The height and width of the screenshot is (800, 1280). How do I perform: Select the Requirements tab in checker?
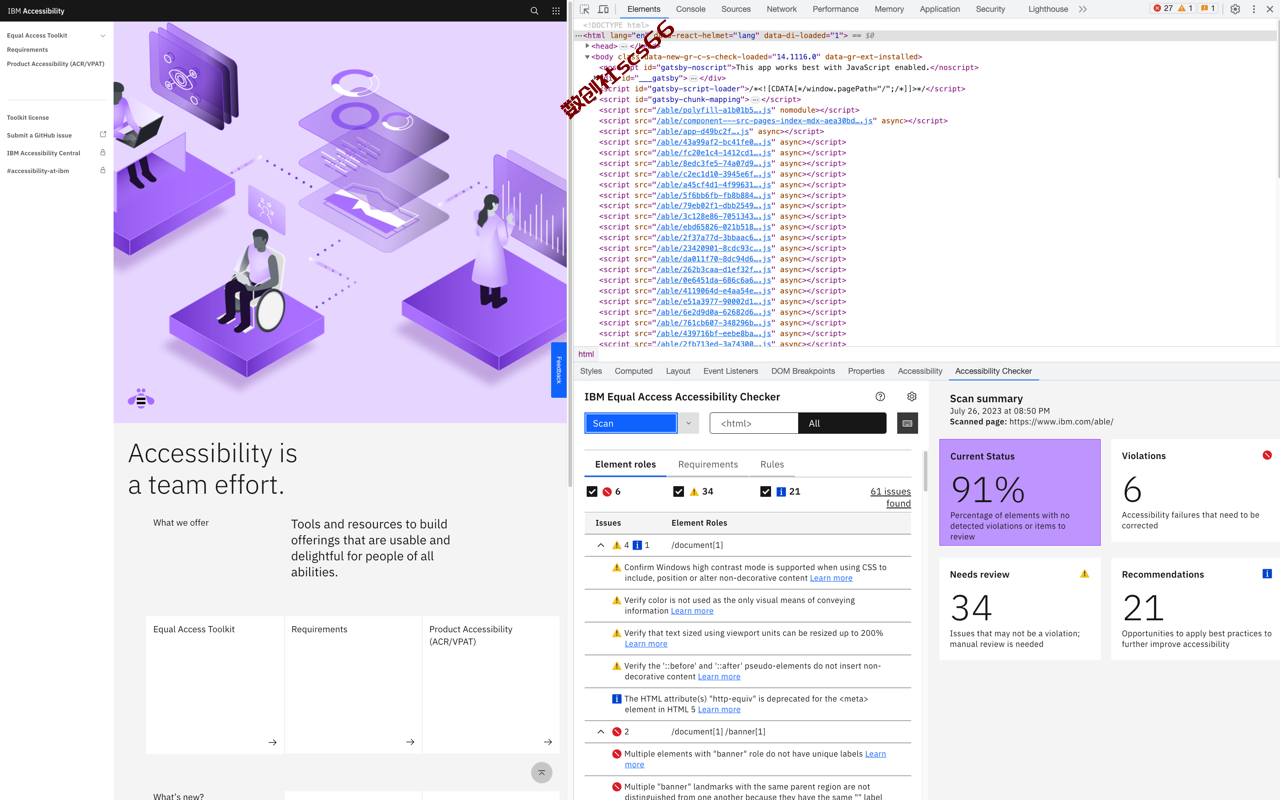[708, 464]
